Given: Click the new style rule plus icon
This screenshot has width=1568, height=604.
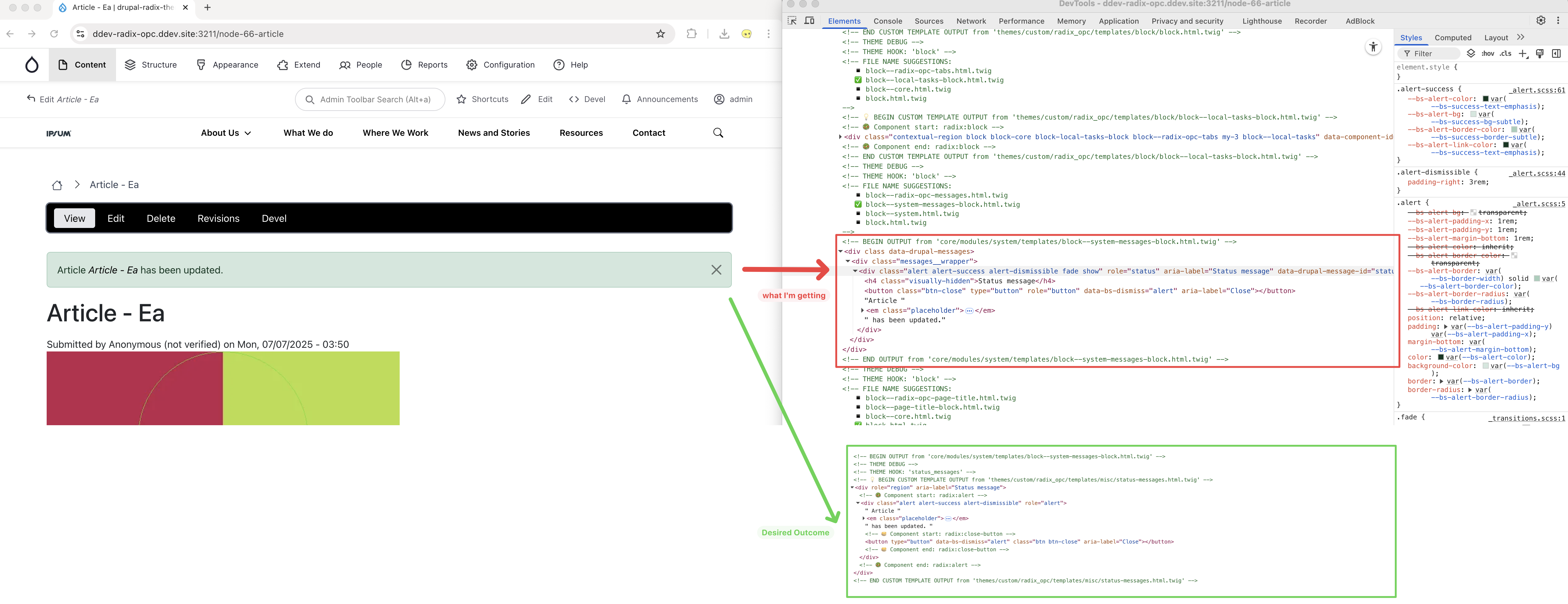Looking at the screenshot, I should [x=1522, y=54].
